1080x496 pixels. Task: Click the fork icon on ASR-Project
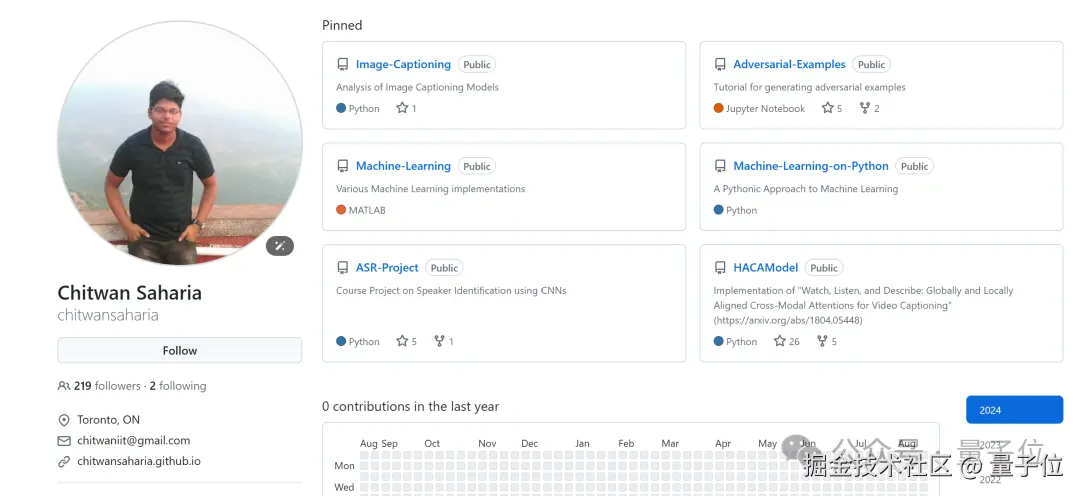pyautogui.click(x=439, y=341)
